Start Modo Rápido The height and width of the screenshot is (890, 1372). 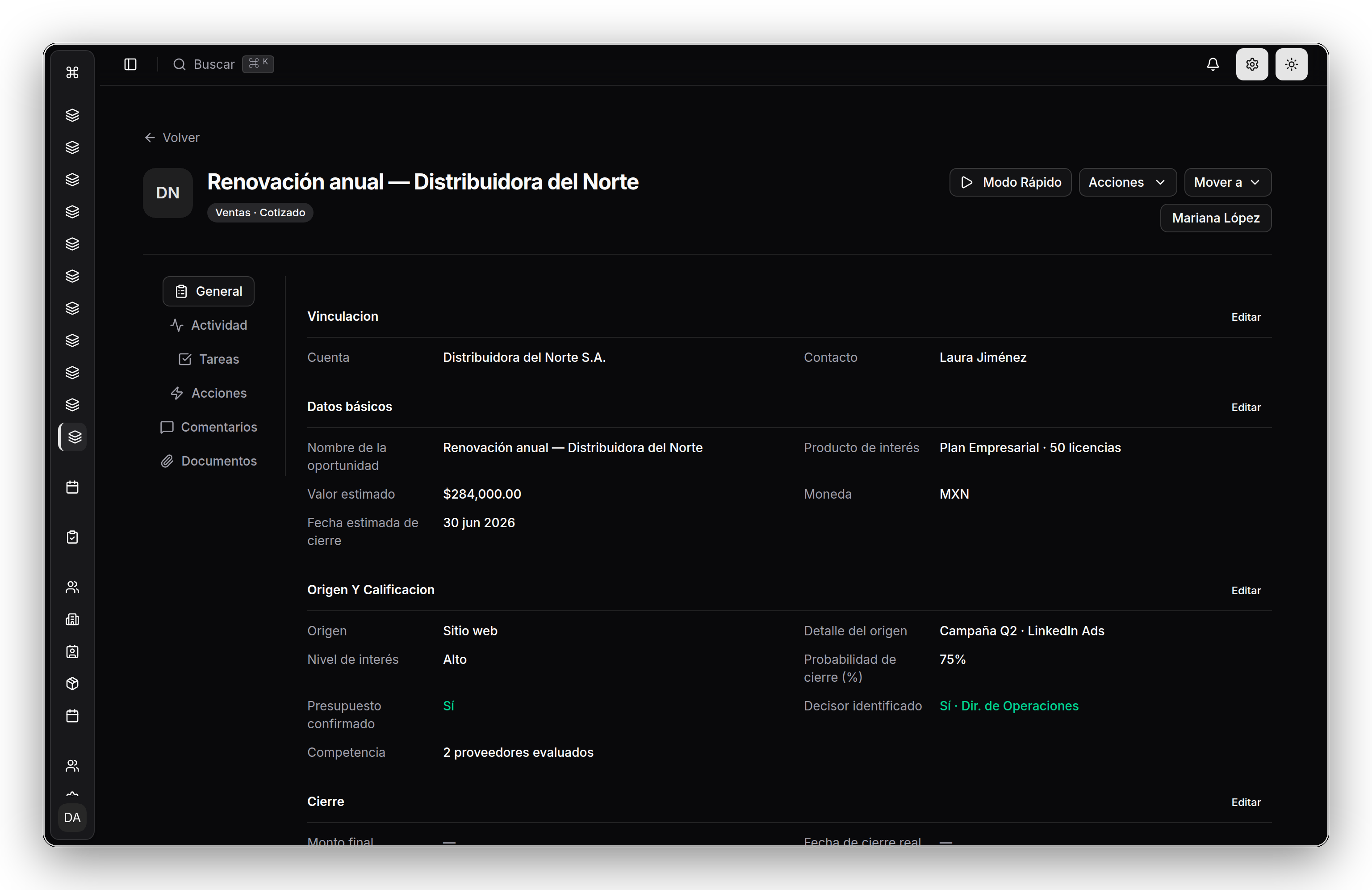click(1010, 182)
